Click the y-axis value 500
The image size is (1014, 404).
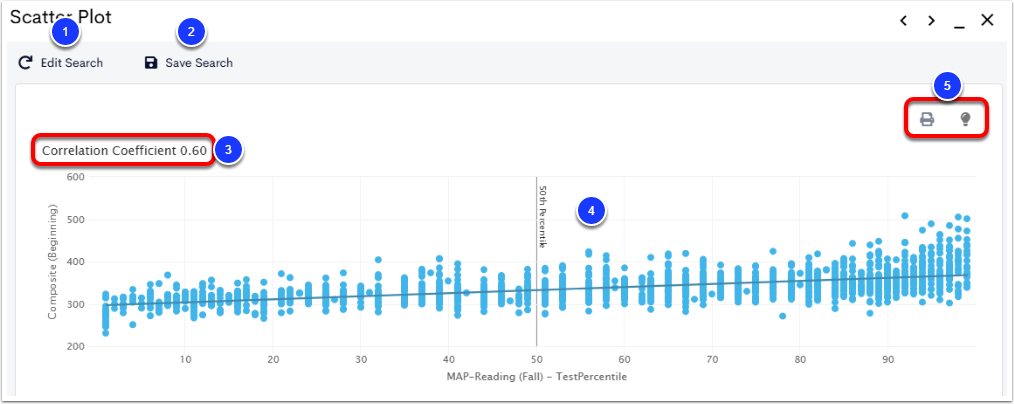(77, 220)
